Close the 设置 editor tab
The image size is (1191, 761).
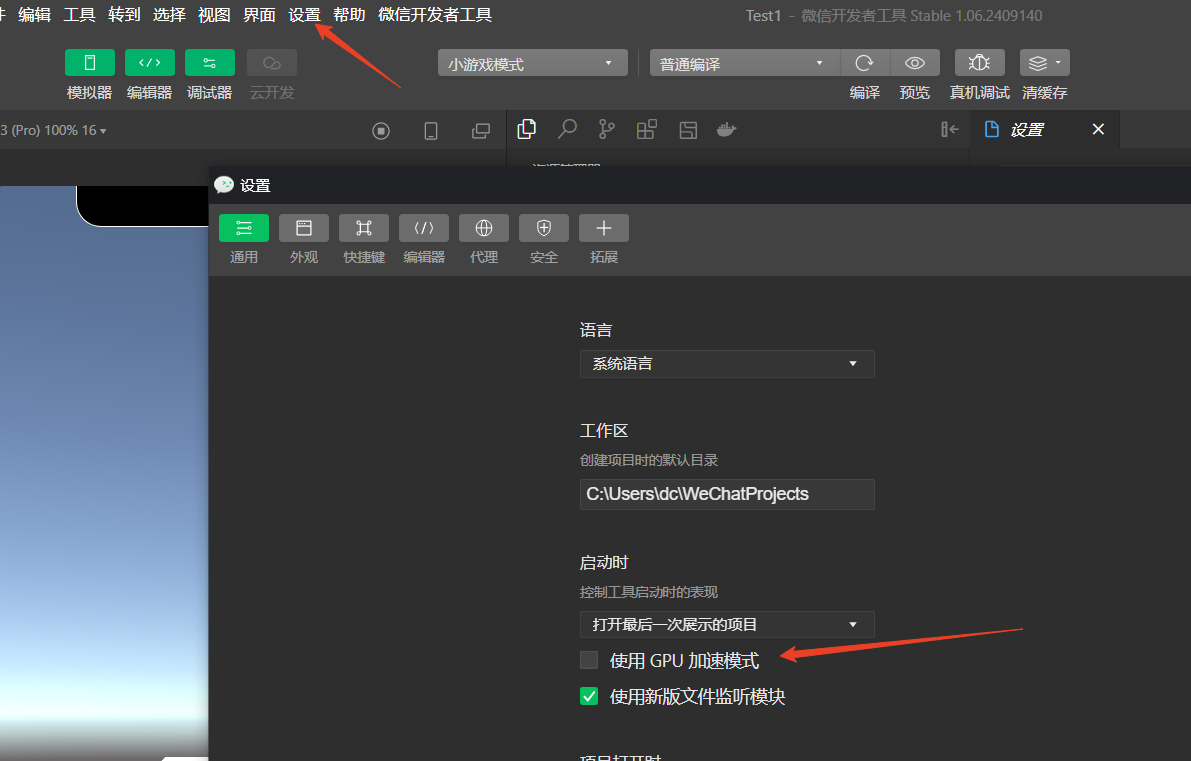pos(1098,129)
